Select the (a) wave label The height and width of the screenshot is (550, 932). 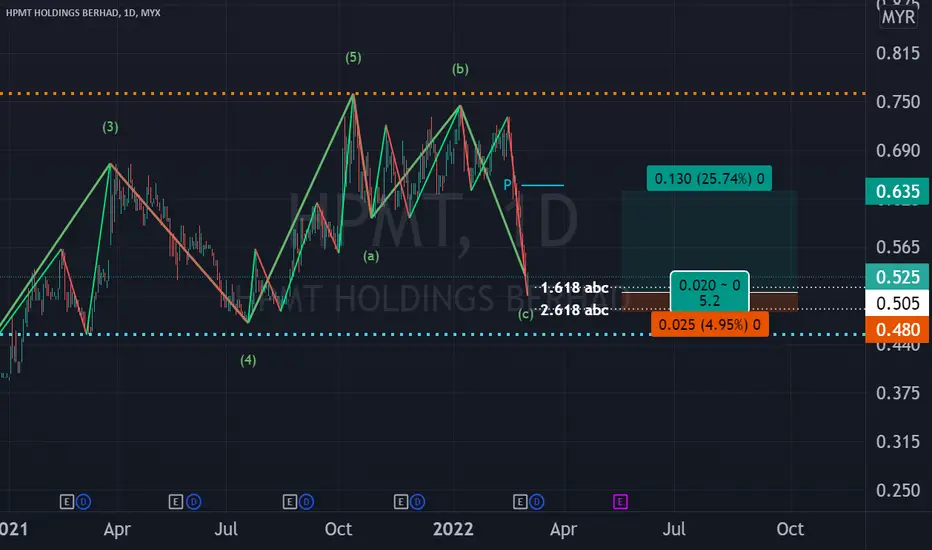pyautogui.click(x=371, y=256)
